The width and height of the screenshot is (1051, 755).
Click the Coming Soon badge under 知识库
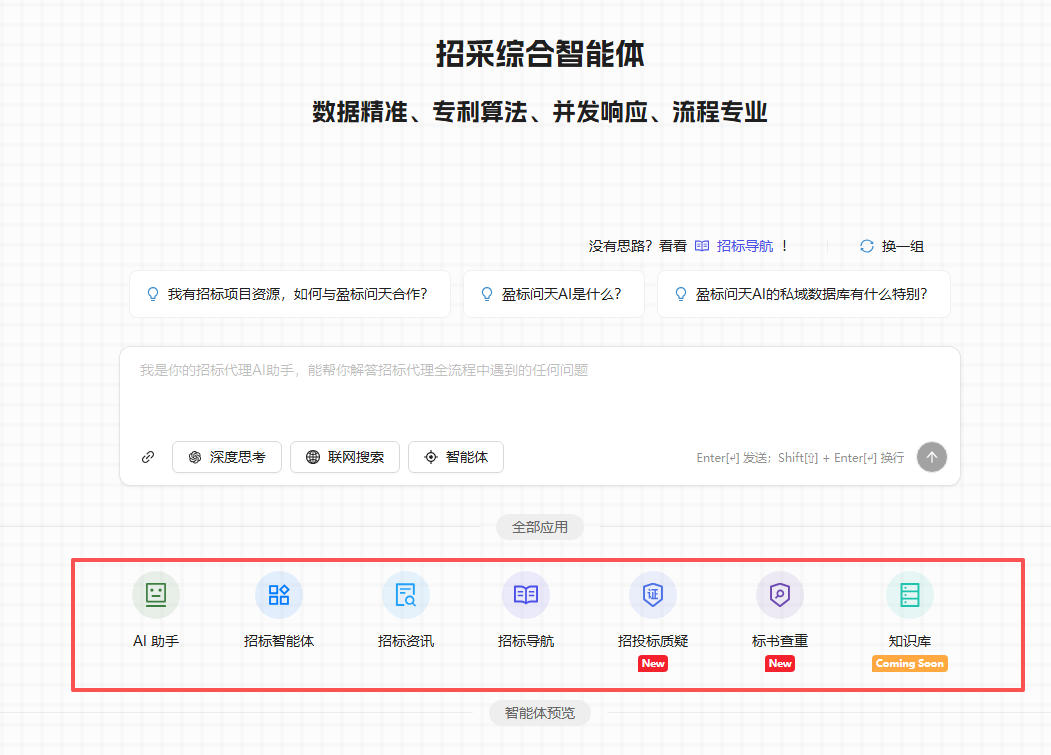910,663
